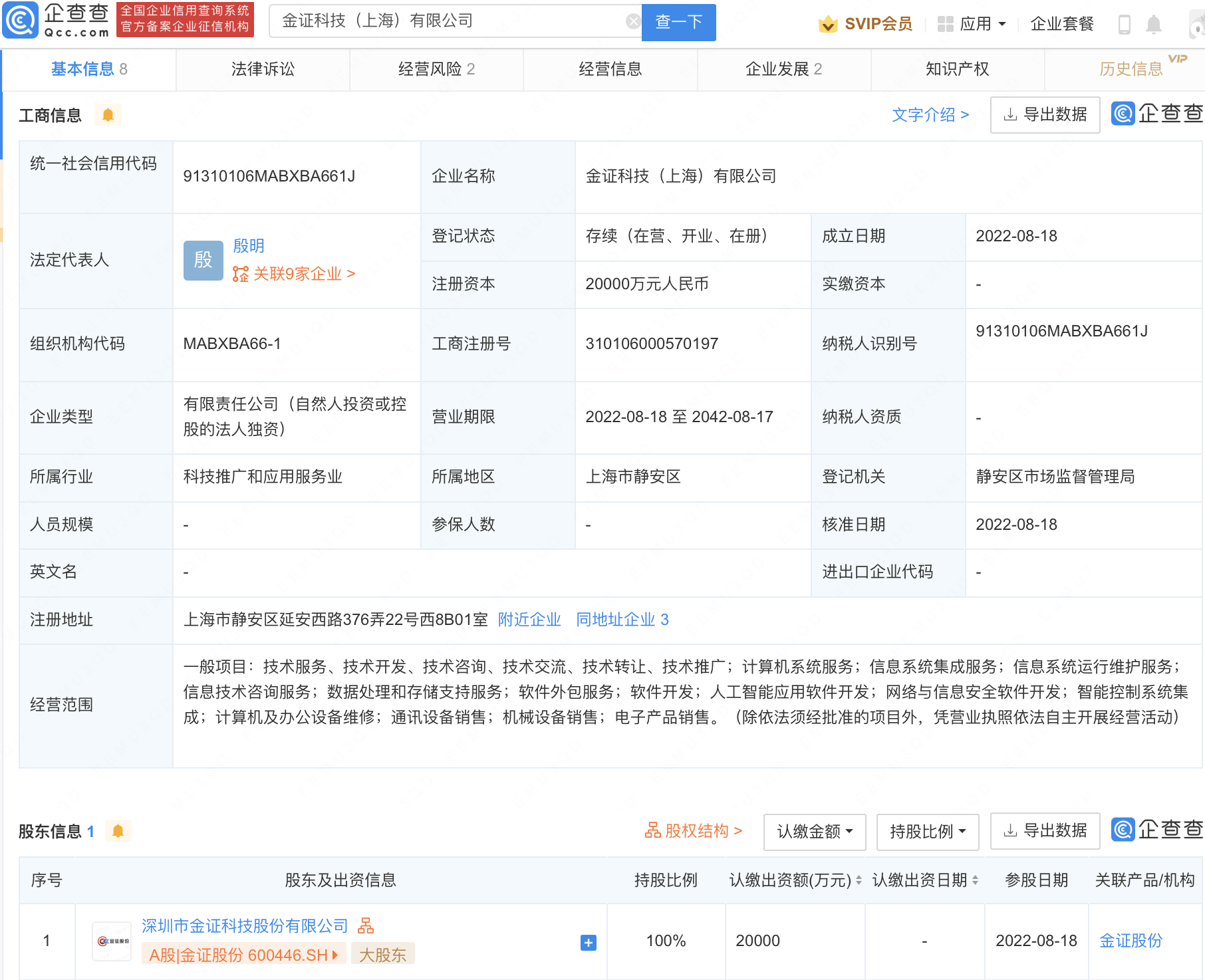The image size is (1205, 980).
Task: Switch to the 知识产权 tab
Action: [x=956, y=68]
